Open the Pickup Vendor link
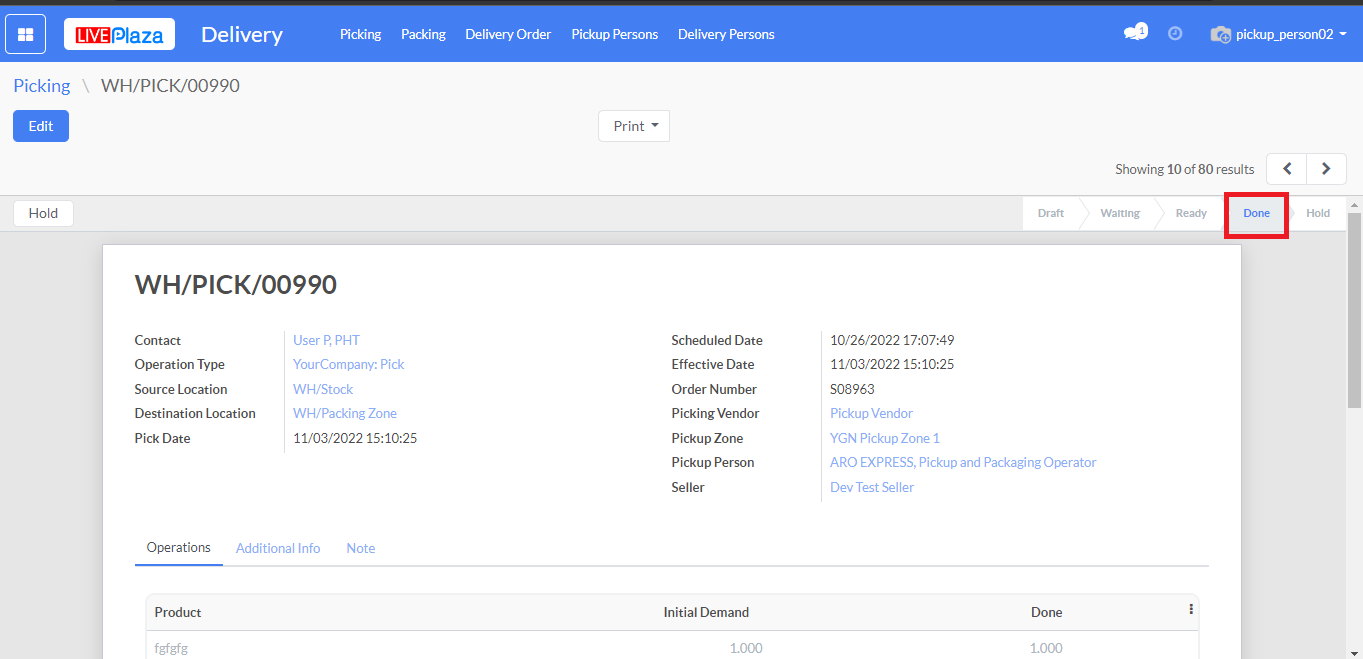The height and width of the screenshot is (659, 1363). 871,413
